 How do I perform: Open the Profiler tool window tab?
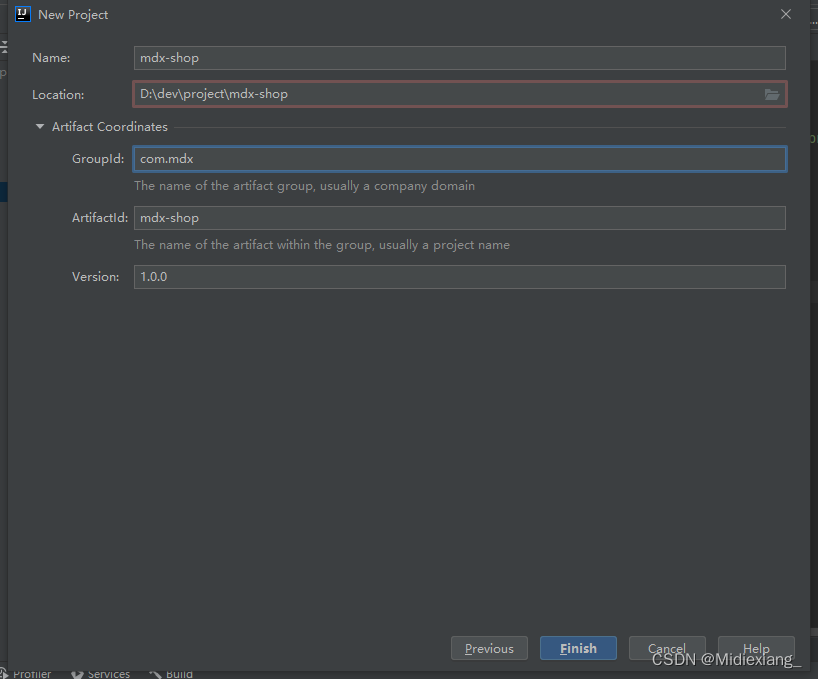(31, 674)
